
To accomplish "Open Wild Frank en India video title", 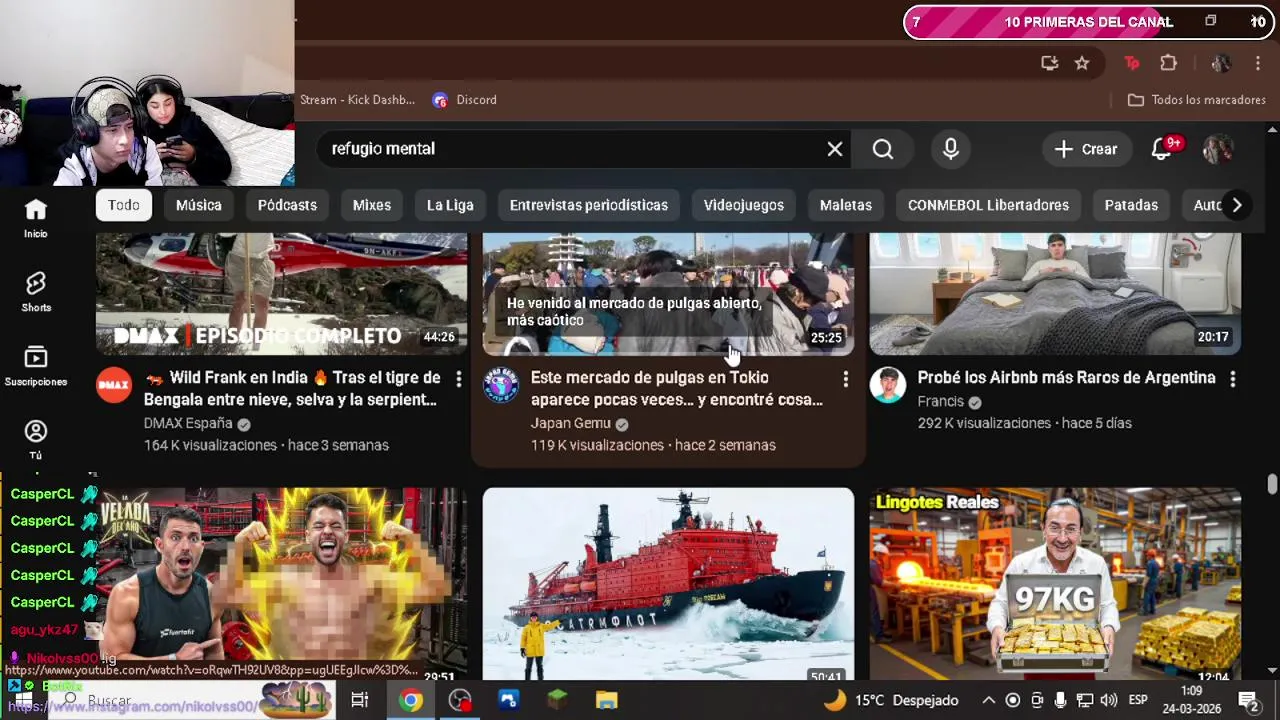I will coord(292,389).
